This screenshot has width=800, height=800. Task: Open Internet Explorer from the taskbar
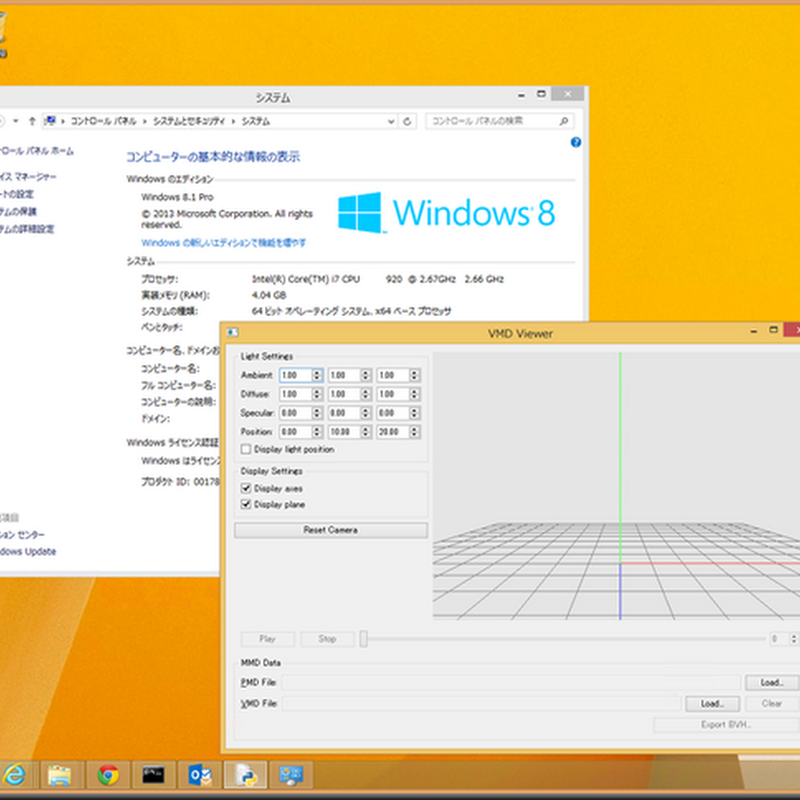coord(15,774)
